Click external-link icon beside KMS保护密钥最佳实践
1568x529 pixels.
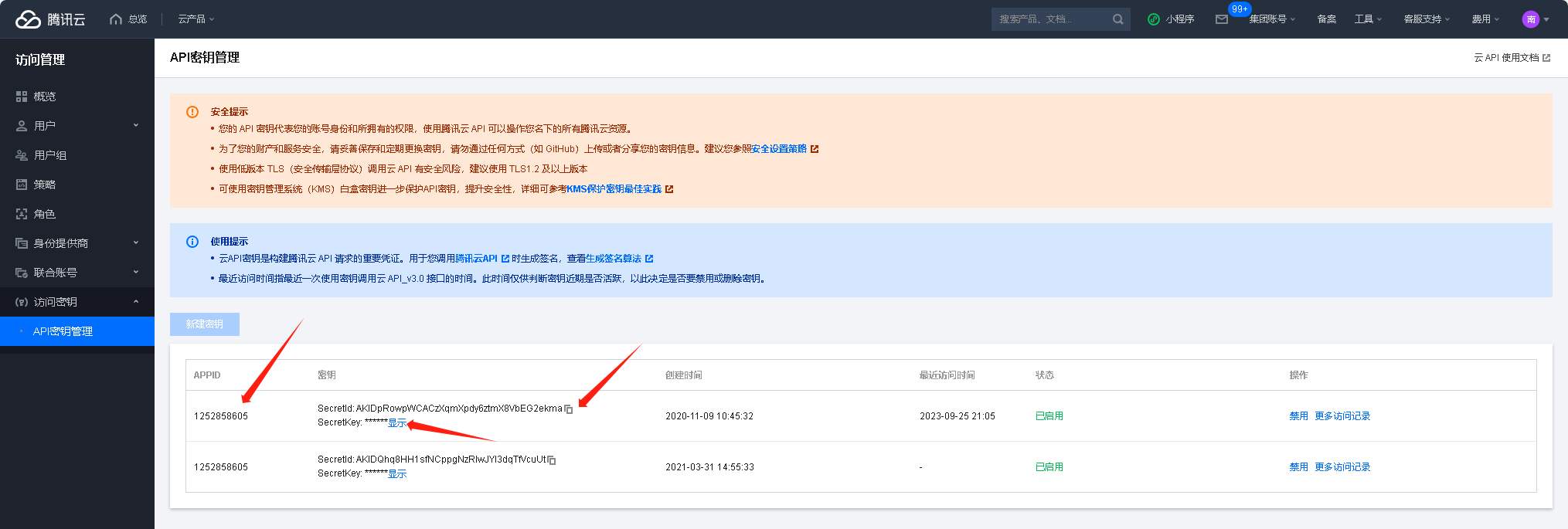669,189
